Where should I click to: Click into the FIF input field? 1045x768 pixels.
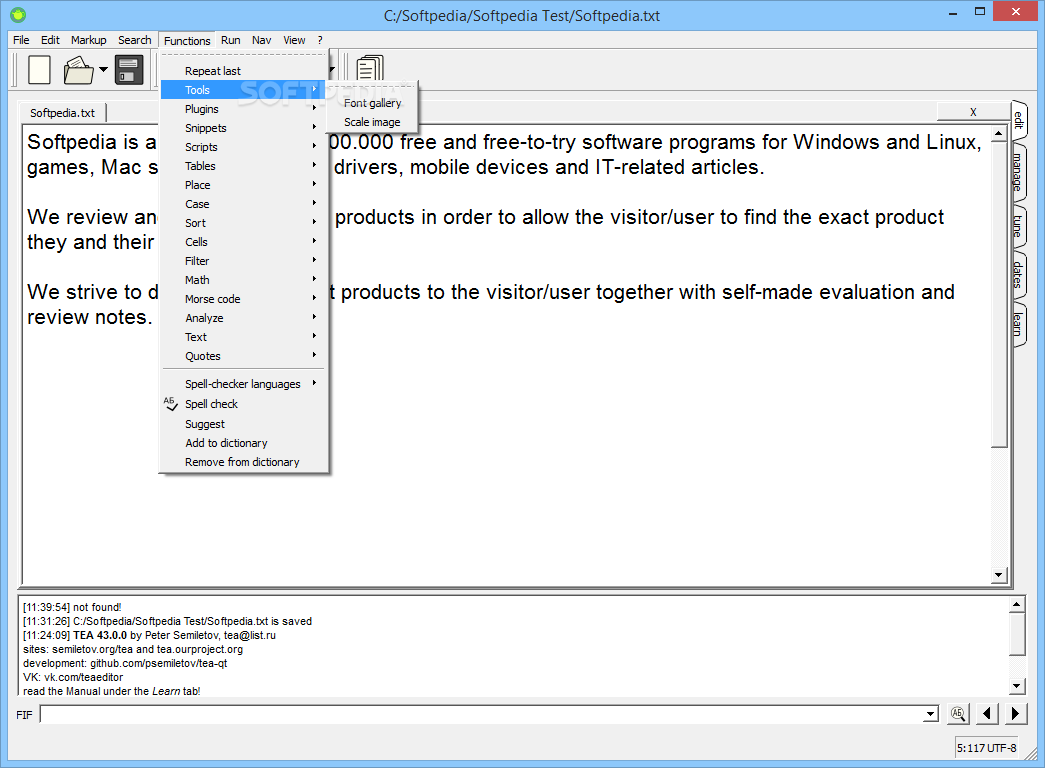point(481,714)
